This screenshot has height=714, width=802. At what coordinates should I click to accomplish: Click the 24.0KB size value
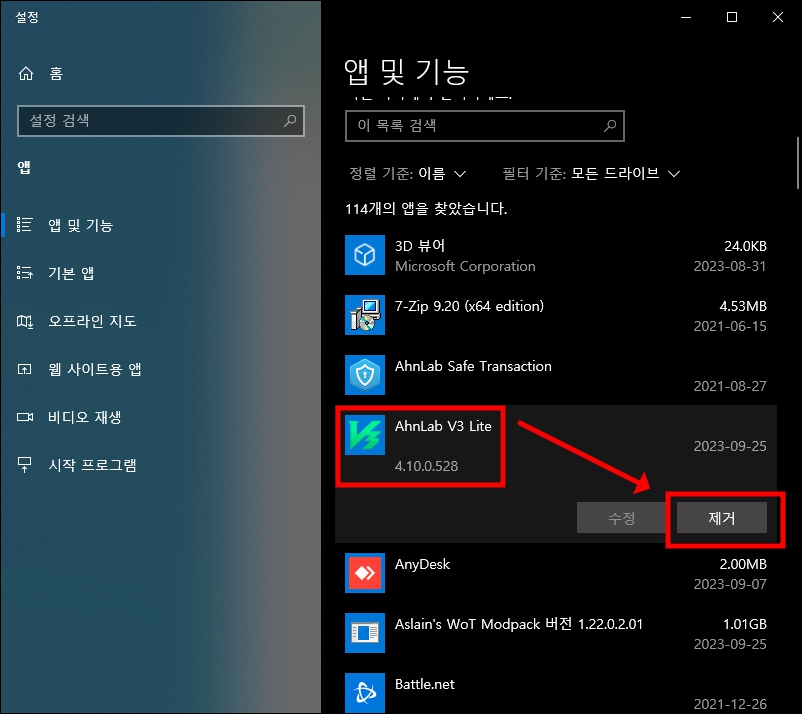point(745,246)
